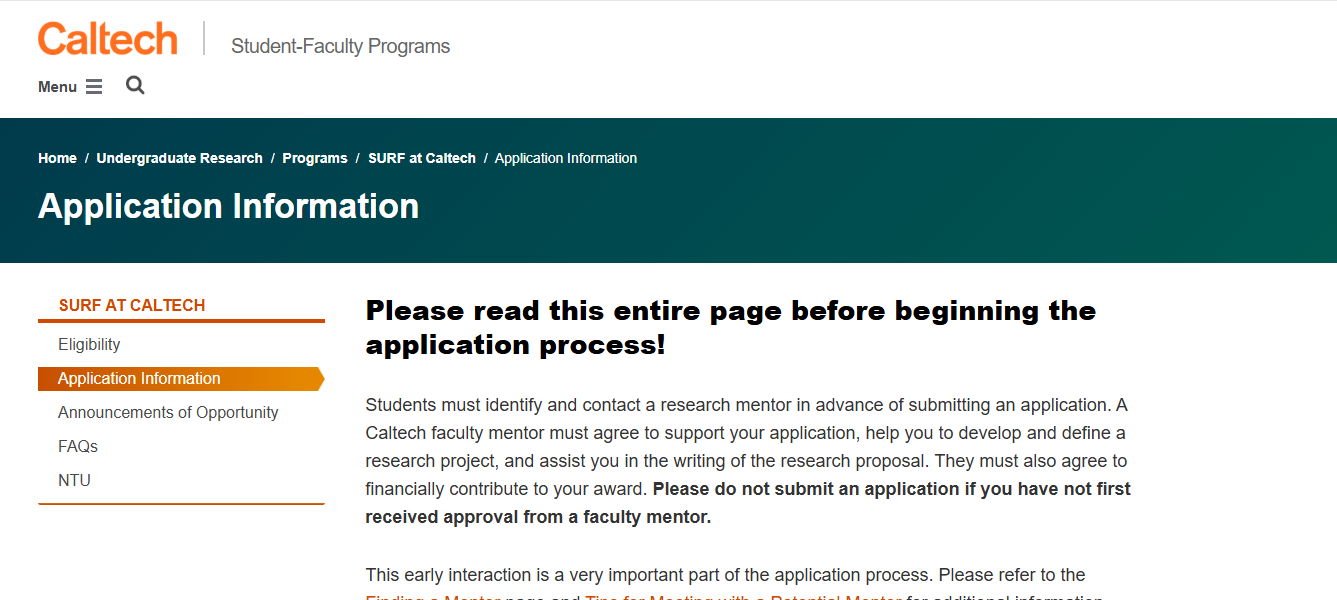
Task: Open the SURF AT CALTECH sidebar heading
Action: coord(132,305)
